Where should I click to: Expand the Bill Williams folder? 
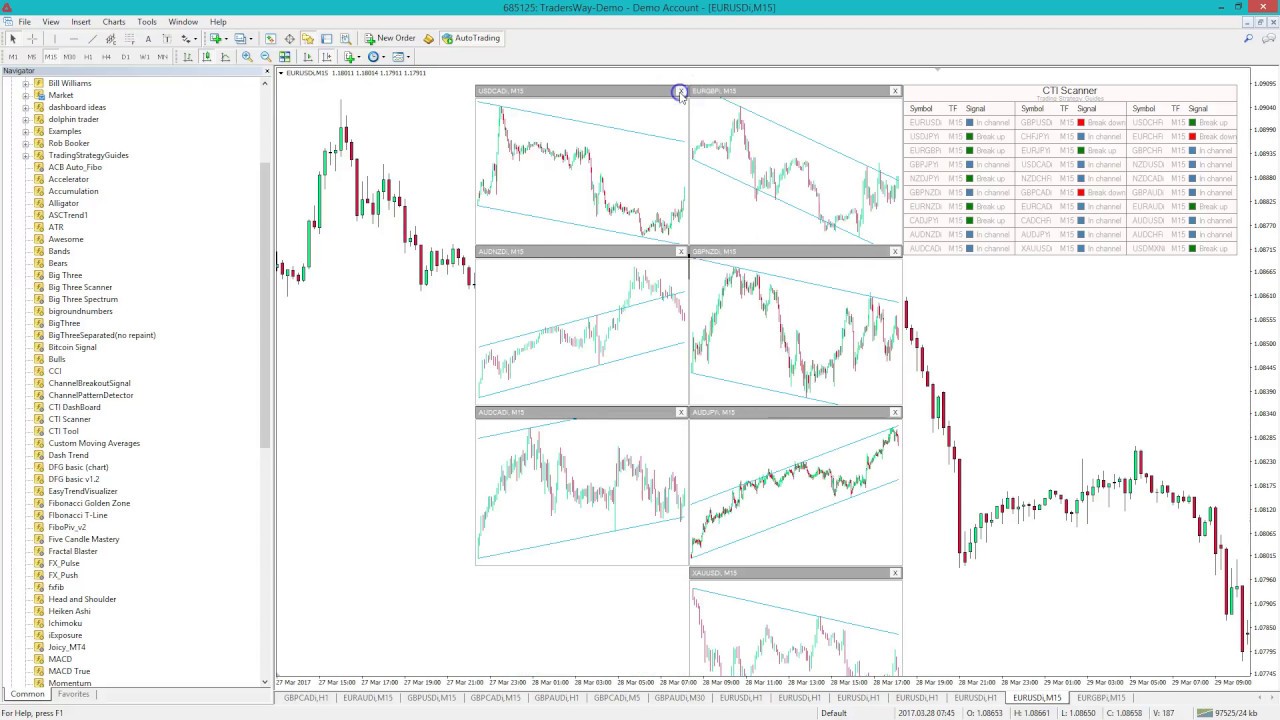pos(26,83)
